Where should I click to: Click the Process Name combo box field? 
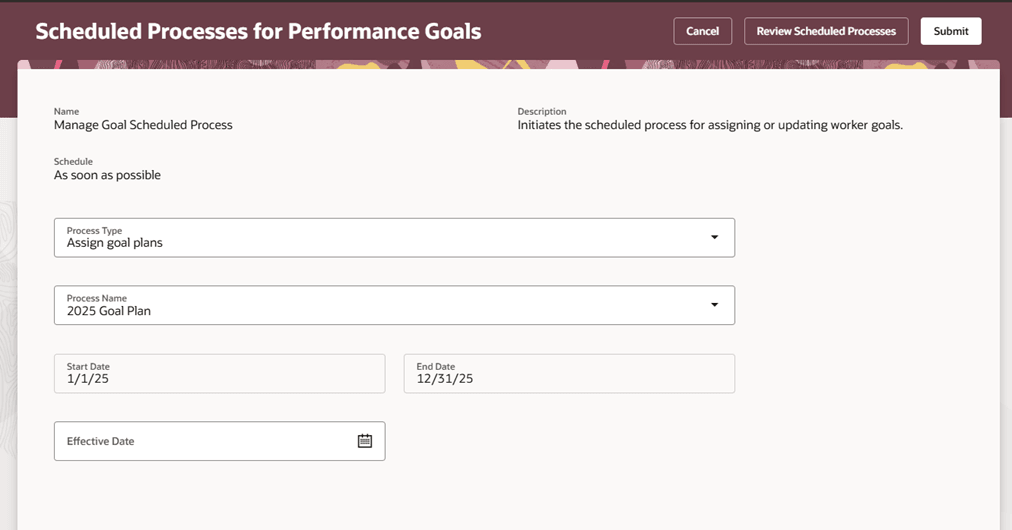tap(380, 305)
